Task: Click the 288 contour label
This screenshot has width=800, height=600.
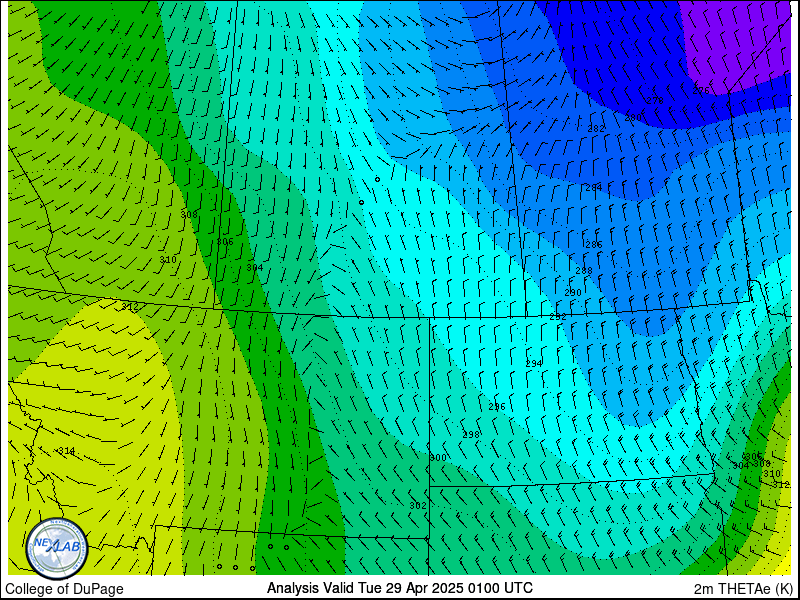Action: 584,271
